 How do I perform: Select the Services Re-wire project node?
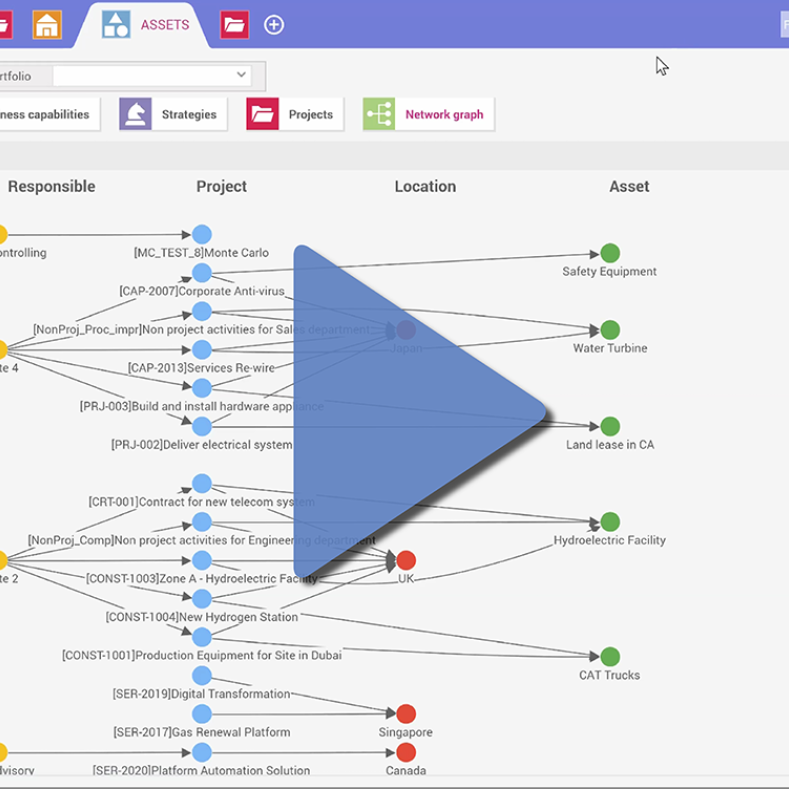tap(202, 349)
